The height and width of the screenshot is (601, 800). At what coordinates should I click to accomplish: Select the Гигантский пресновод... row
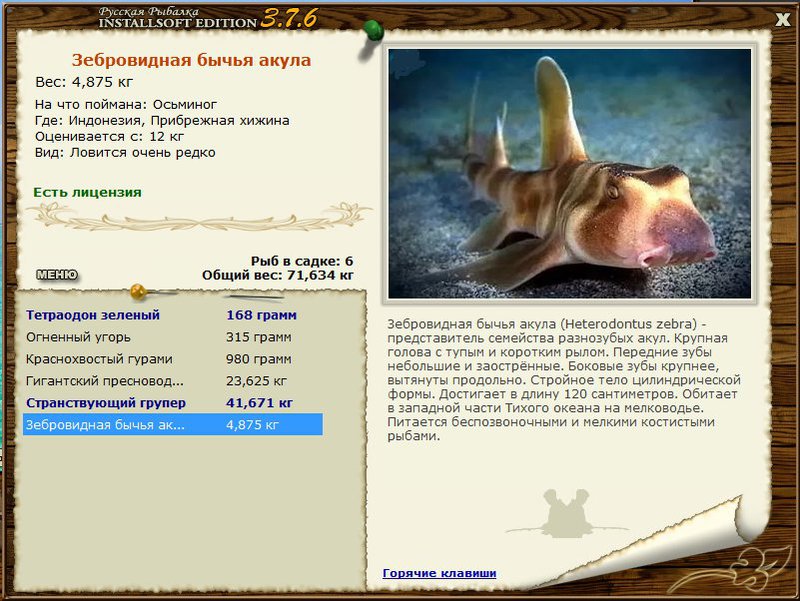tap(173, 381)
